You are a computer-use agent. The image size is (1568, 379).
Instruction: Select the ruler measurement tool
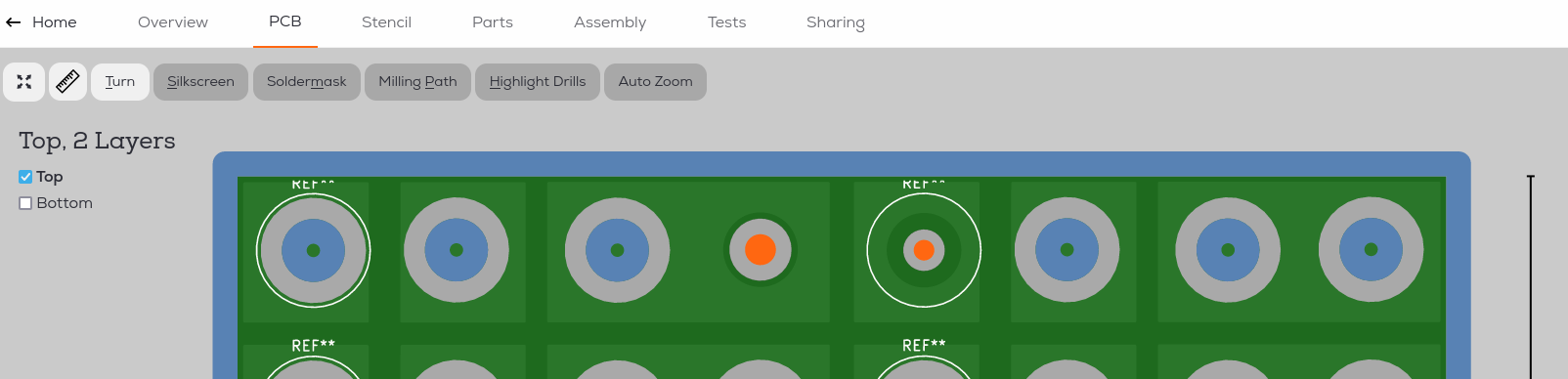coord(67,82)
